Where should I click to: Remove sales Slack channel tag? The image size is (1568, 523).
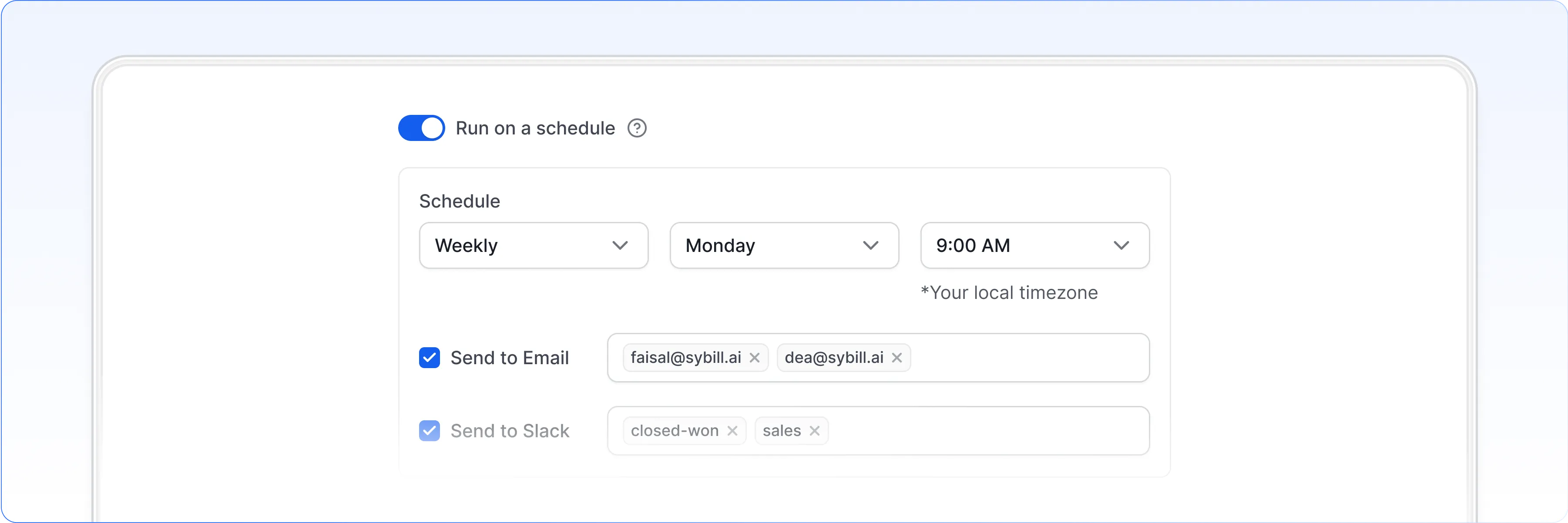(x=814, y=431)
